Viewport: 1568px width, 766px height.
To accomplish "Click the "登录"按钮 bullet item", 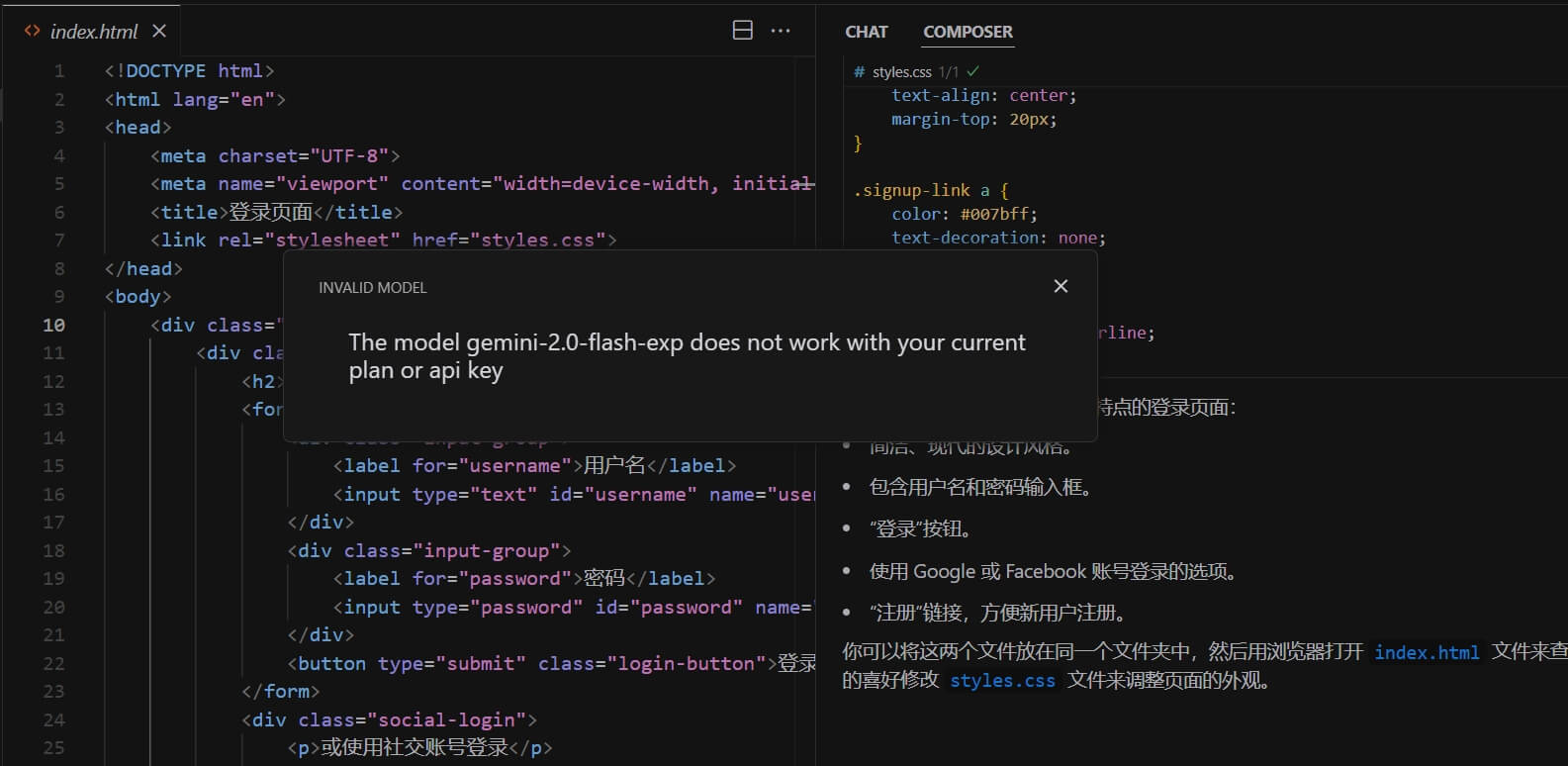I will pyautogui.click(x=920, y=529).
